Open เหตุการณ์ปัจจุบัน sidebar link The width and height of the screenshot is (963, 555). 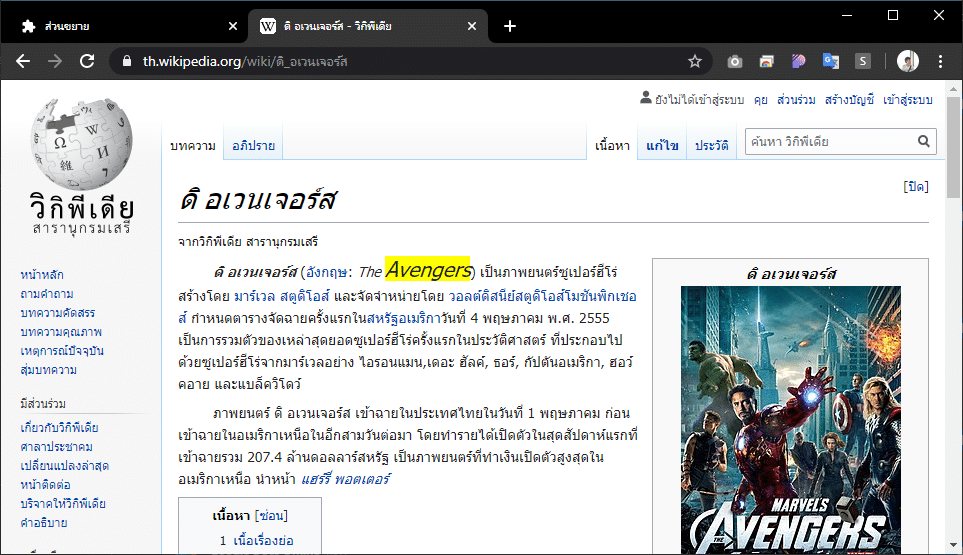click(62, 351)
